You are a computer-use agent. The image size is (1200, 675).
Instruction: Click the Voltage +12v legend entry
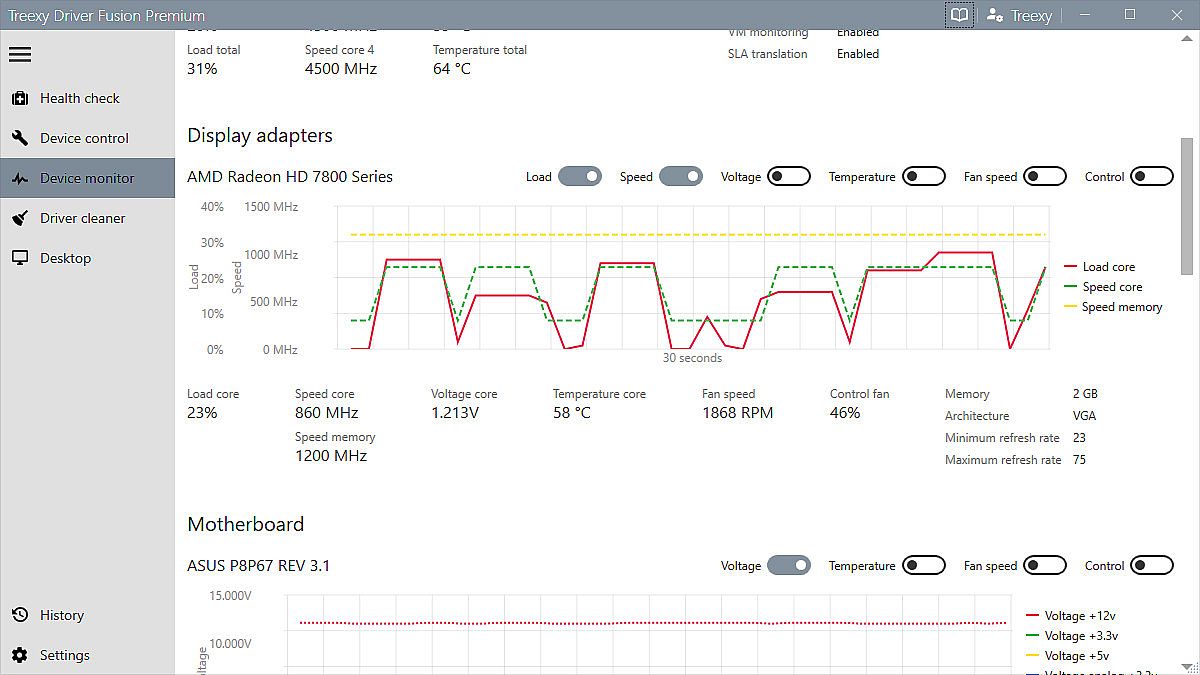(1071, 616)
